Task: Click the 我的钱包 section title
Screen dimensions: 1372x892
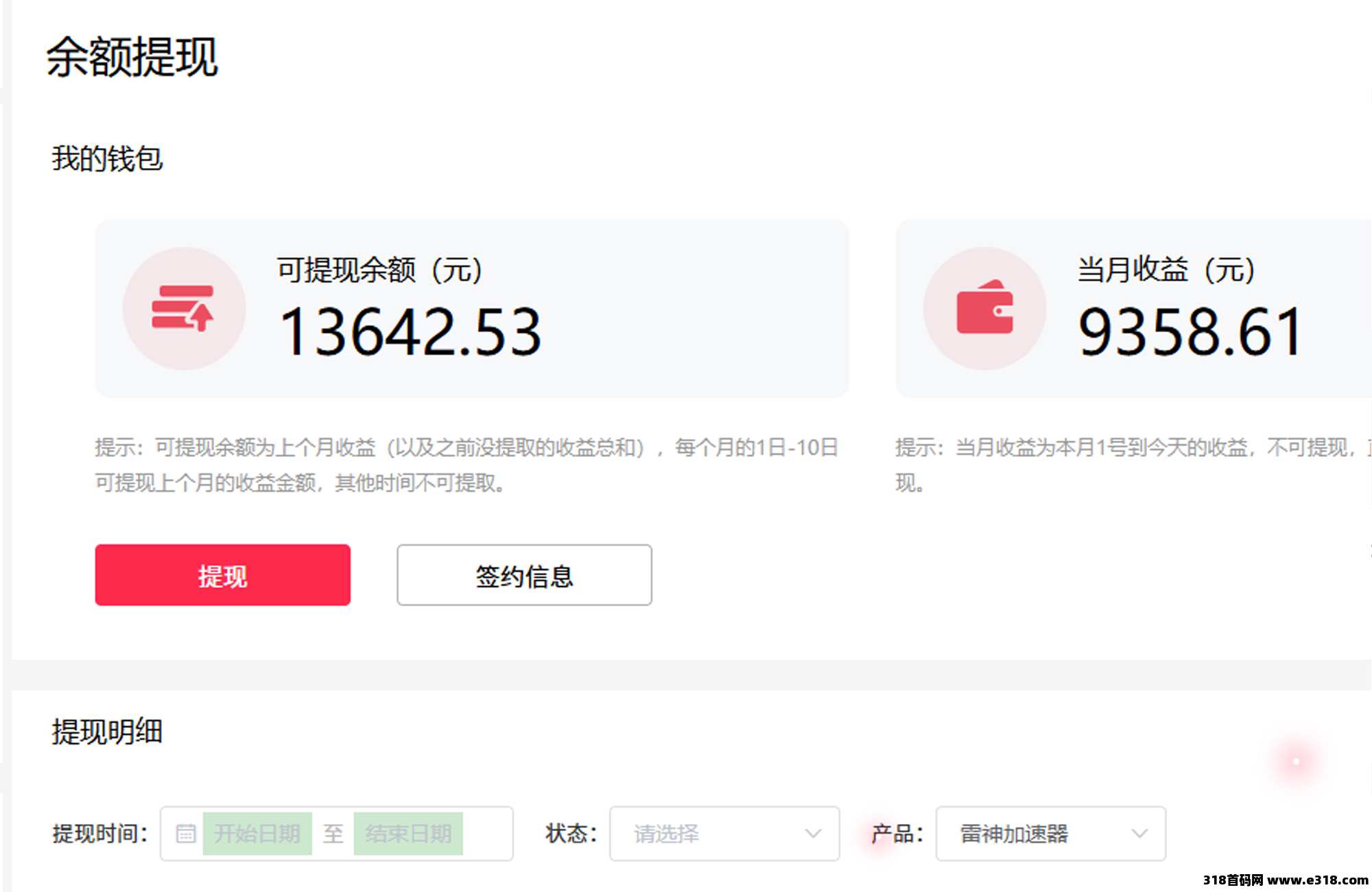Action: (107, 159)
